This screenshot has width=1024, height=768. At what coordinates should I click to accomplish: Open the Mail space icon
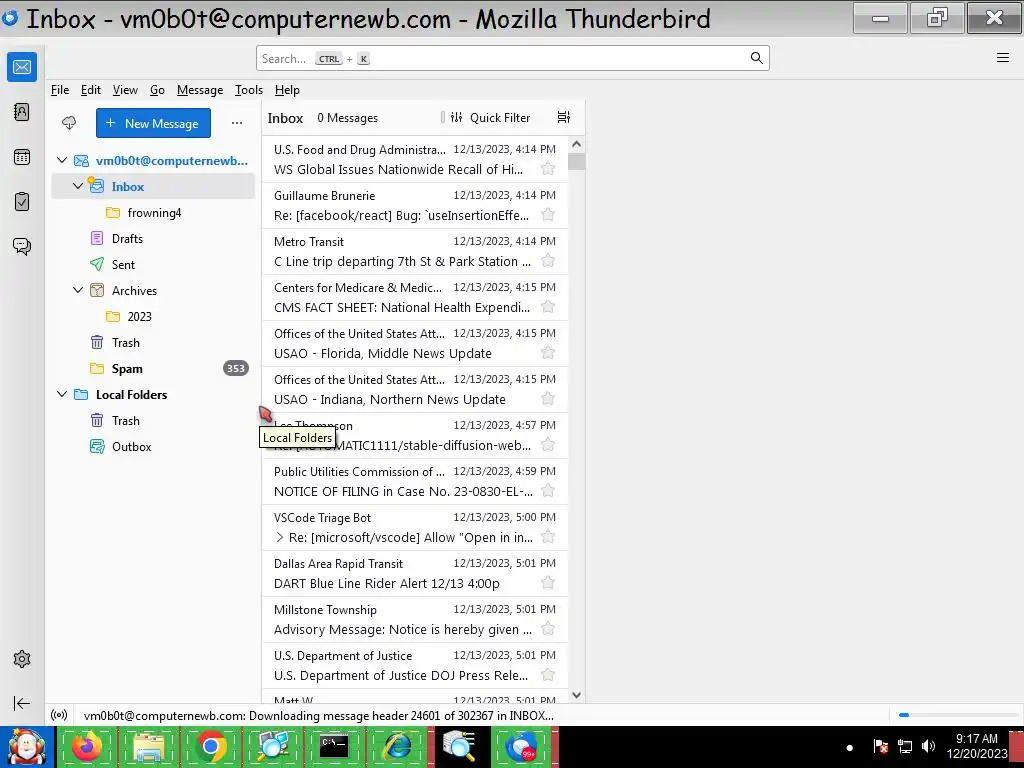(x=22, y=67)
